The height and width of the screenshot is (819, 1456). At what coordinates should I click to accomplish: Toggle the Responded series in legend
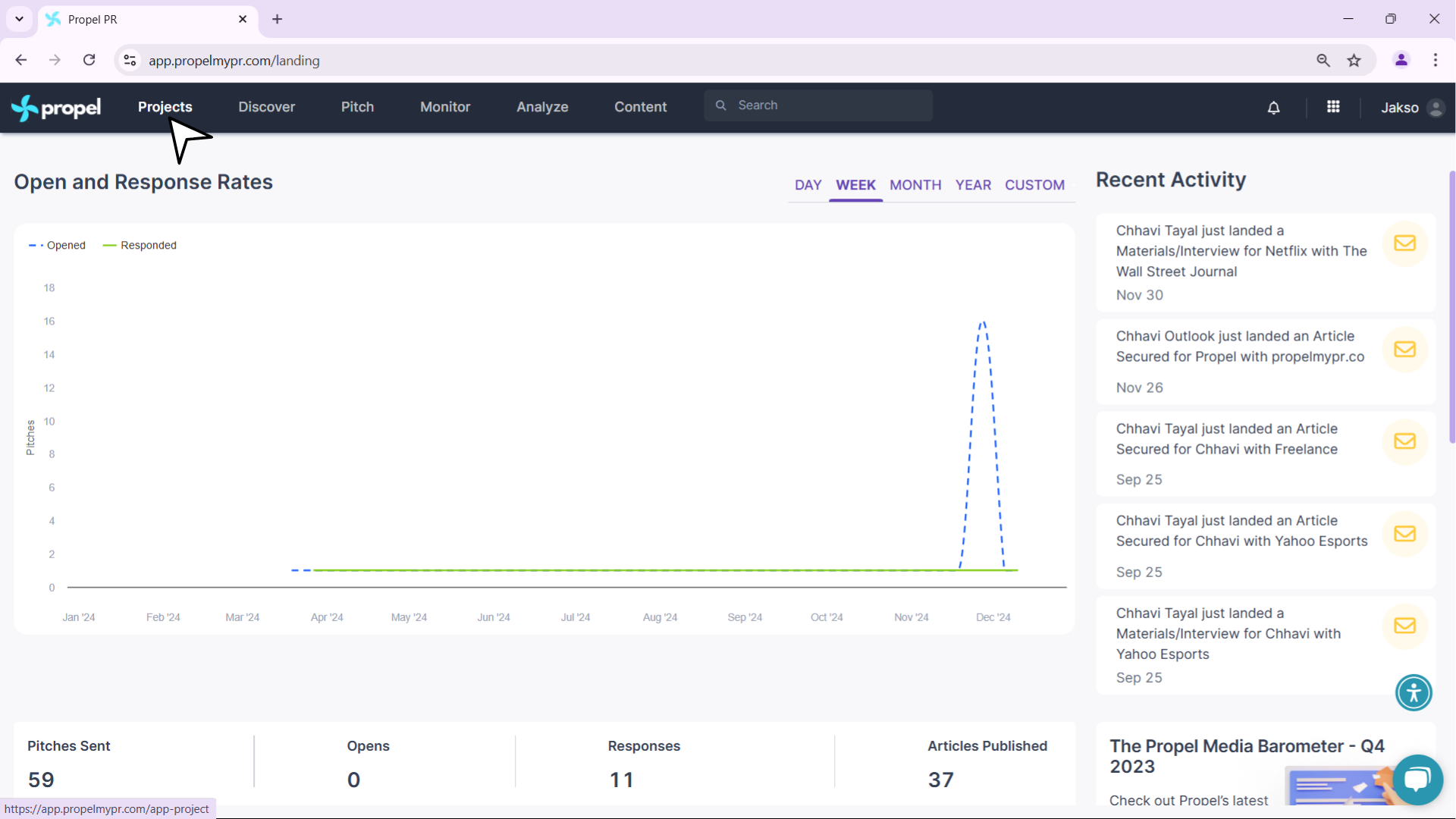click(140, 246)
